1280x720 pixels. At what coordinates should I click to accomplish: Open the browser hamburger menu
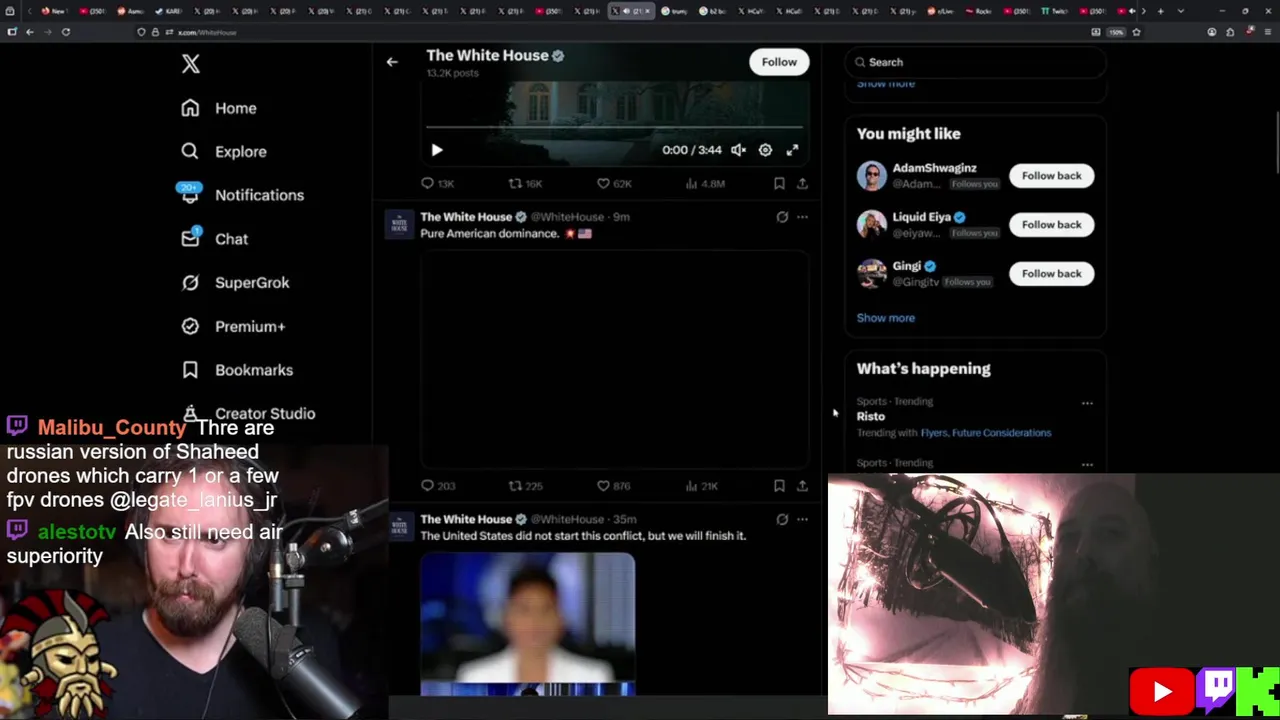point(1267,32)
